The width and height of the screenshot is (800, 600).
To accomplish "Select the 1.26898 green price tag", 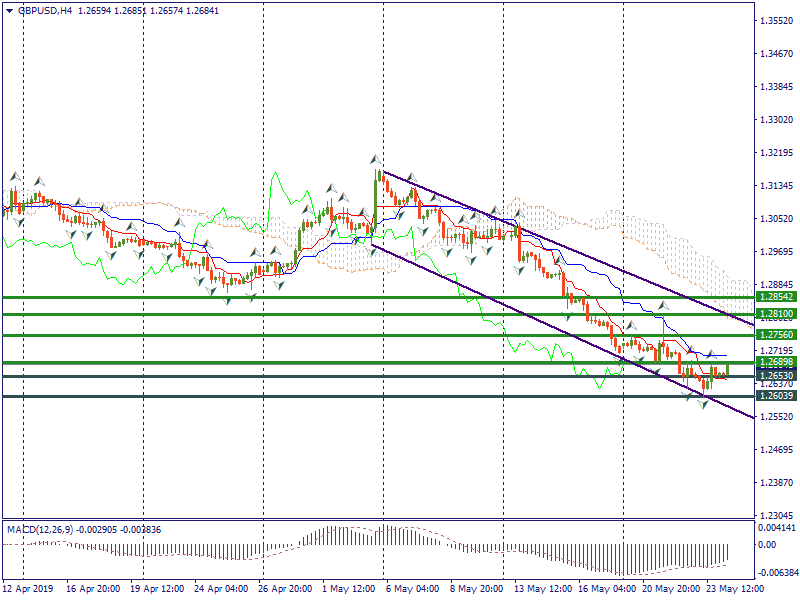I will click(x=776, y=362).
